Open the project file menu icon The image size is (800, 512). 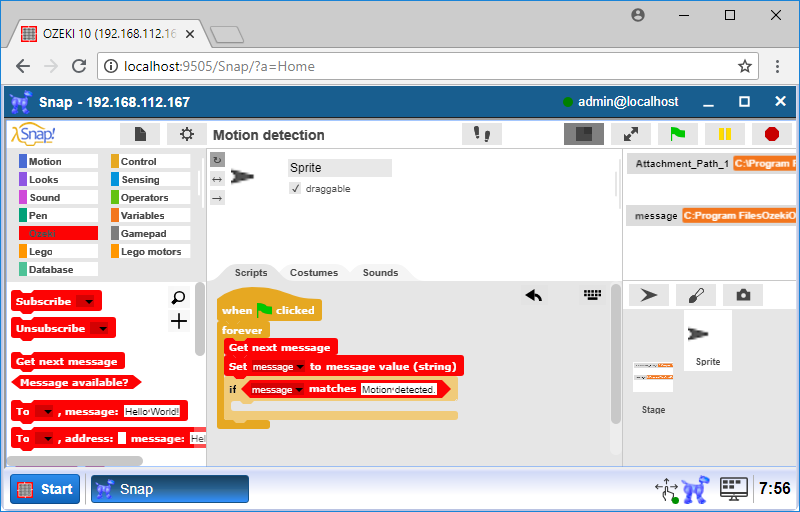click(x=140, y=134)
